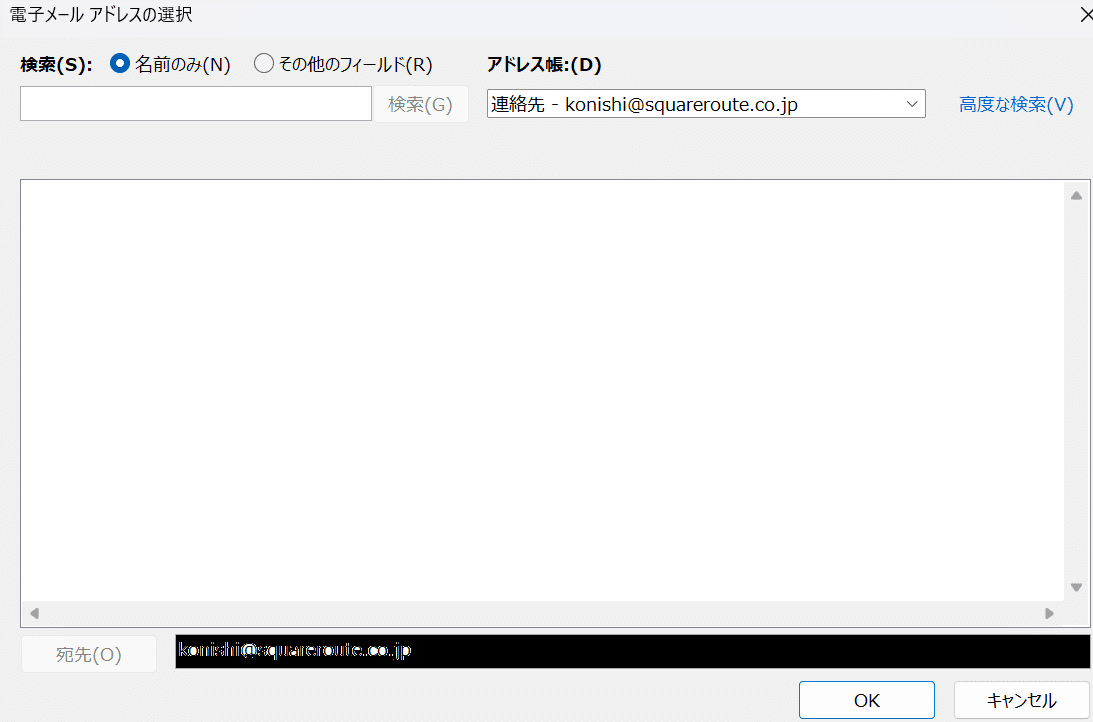Click the キャンセル cancel button
This screenshot has width=1093, height=722.
(1021, 700)
